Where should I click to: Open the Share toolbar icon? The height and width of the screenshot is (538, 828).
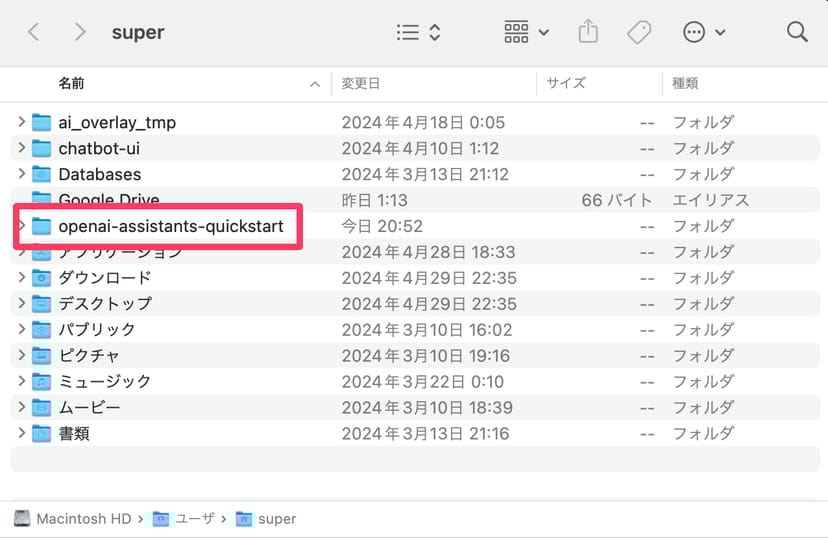coord(588,32)
